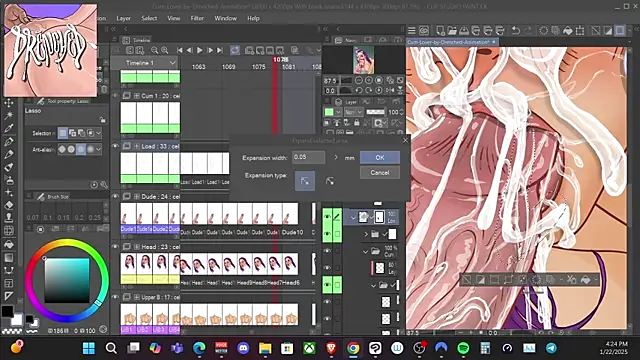Open the expansion width options arrow beside mm
The height and width of the screenshot is (360, 640).
tap(336, 158)
